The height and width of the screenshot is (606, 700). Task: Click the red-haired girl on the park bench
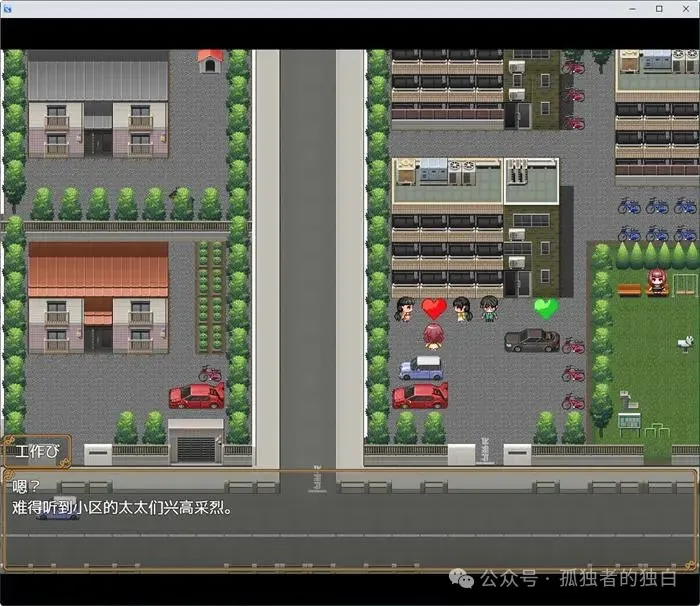(657, 281)
